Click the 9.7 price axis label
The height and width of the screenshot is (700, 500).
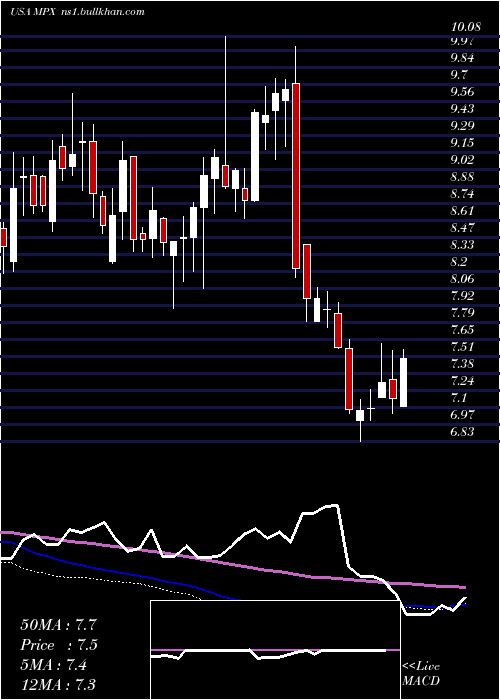(461, 75)
